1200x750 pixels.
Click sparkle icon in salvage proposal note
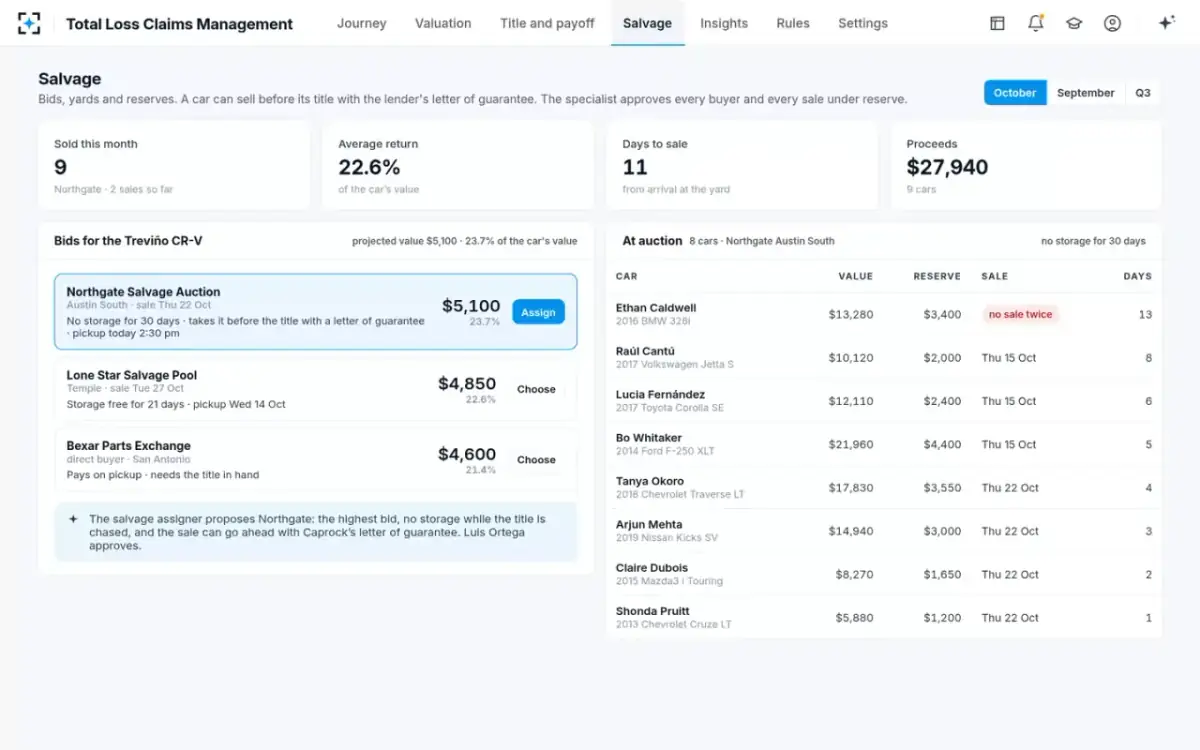coord(73,519)
